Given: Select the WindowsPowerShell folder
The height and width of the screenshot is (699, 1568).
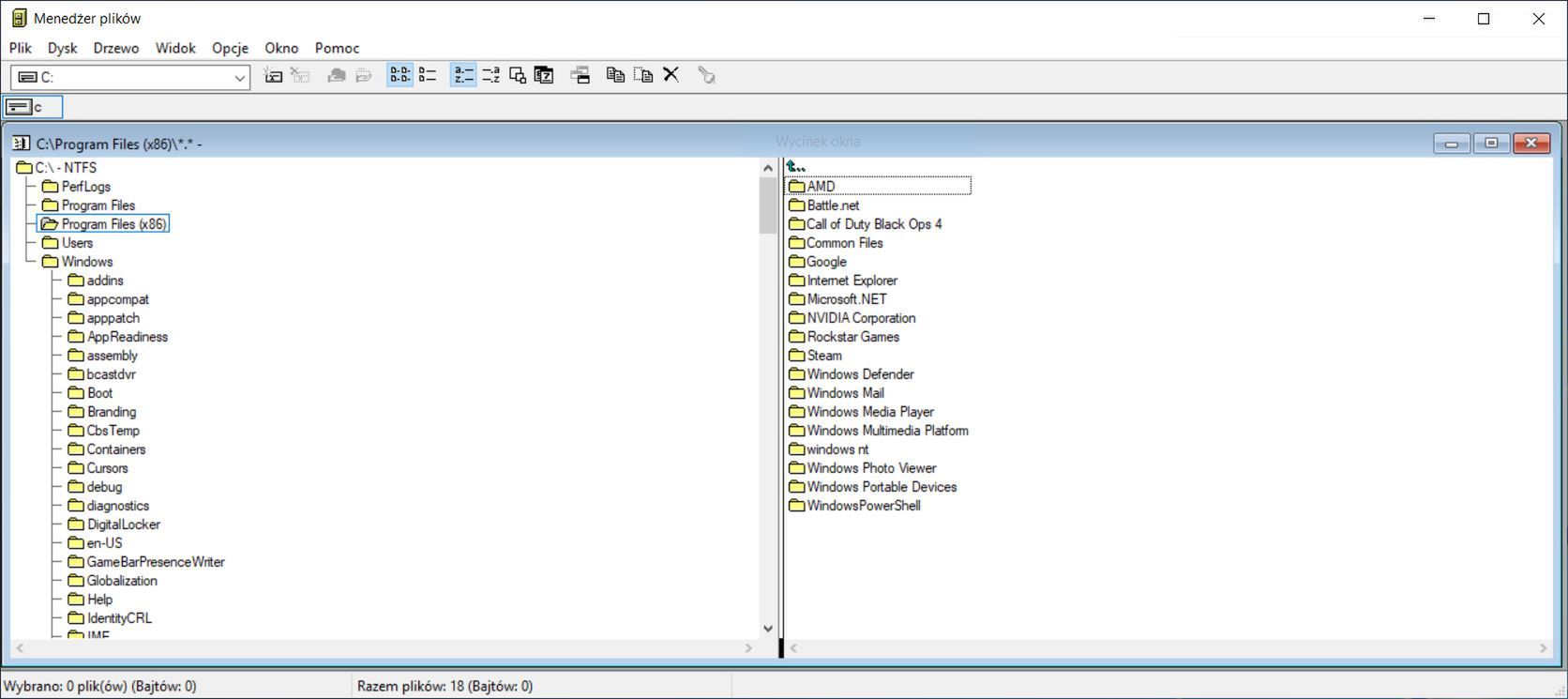Looking at the screenshot, I should [x=854, y=506].
